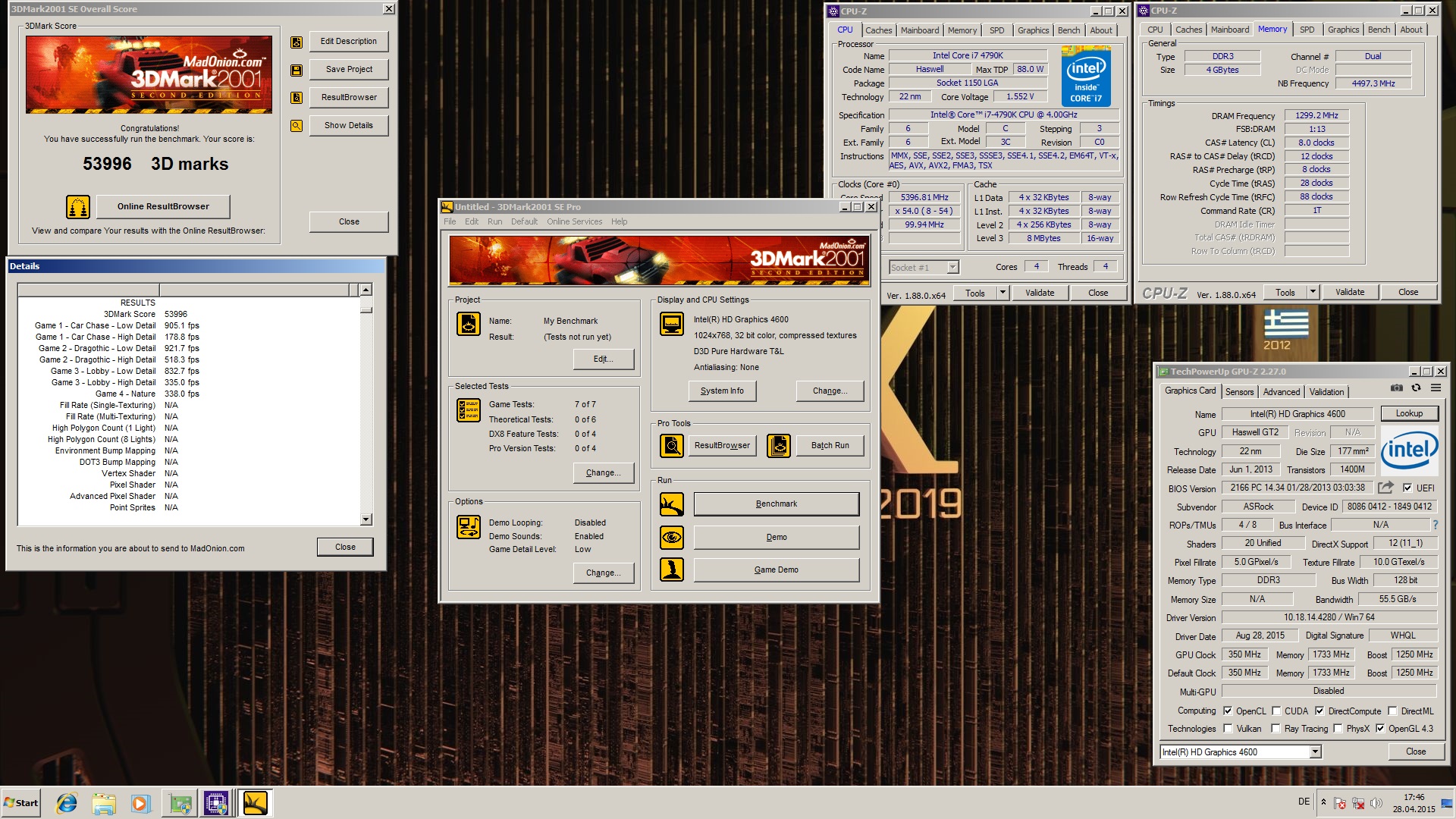Open Tools dropdown arrow in CPU-Z CPU window

point(1003,293)
